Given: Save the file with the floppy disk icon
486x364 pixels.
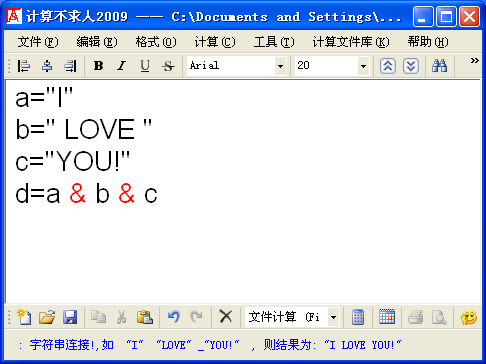Looking at the screenshot, I should [x=70, y=317].
